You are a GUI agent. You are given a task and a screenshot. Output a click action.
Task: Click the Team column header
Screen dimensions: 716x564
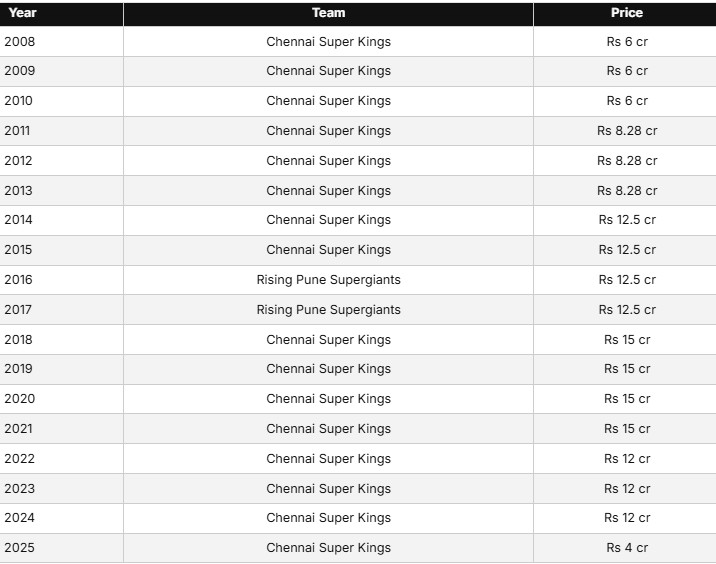(x=328, y=13)
